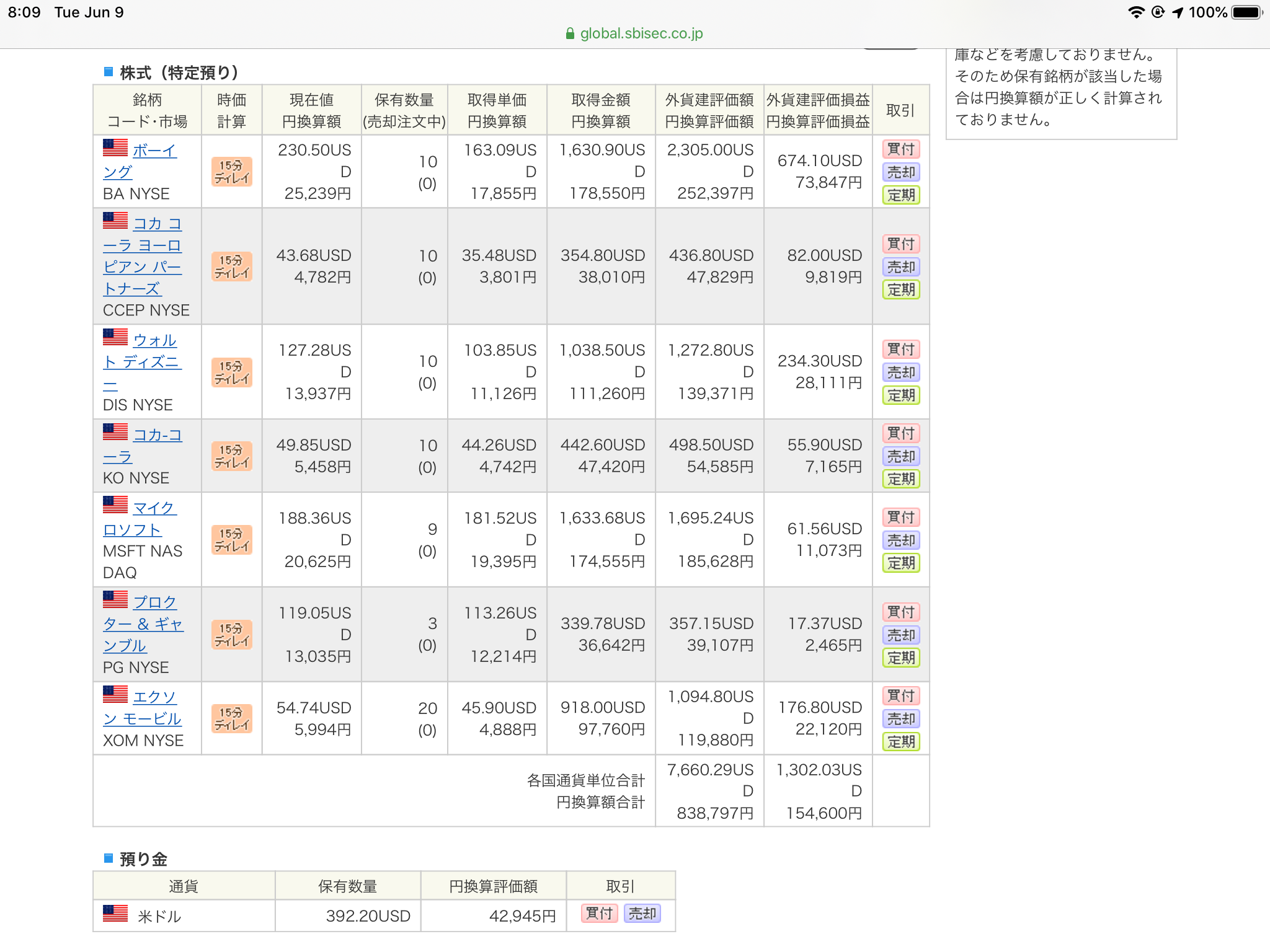Click 定期 button in KO row
The width and height of the screenshot is (1270, 952).
click(x=901, y=479)
